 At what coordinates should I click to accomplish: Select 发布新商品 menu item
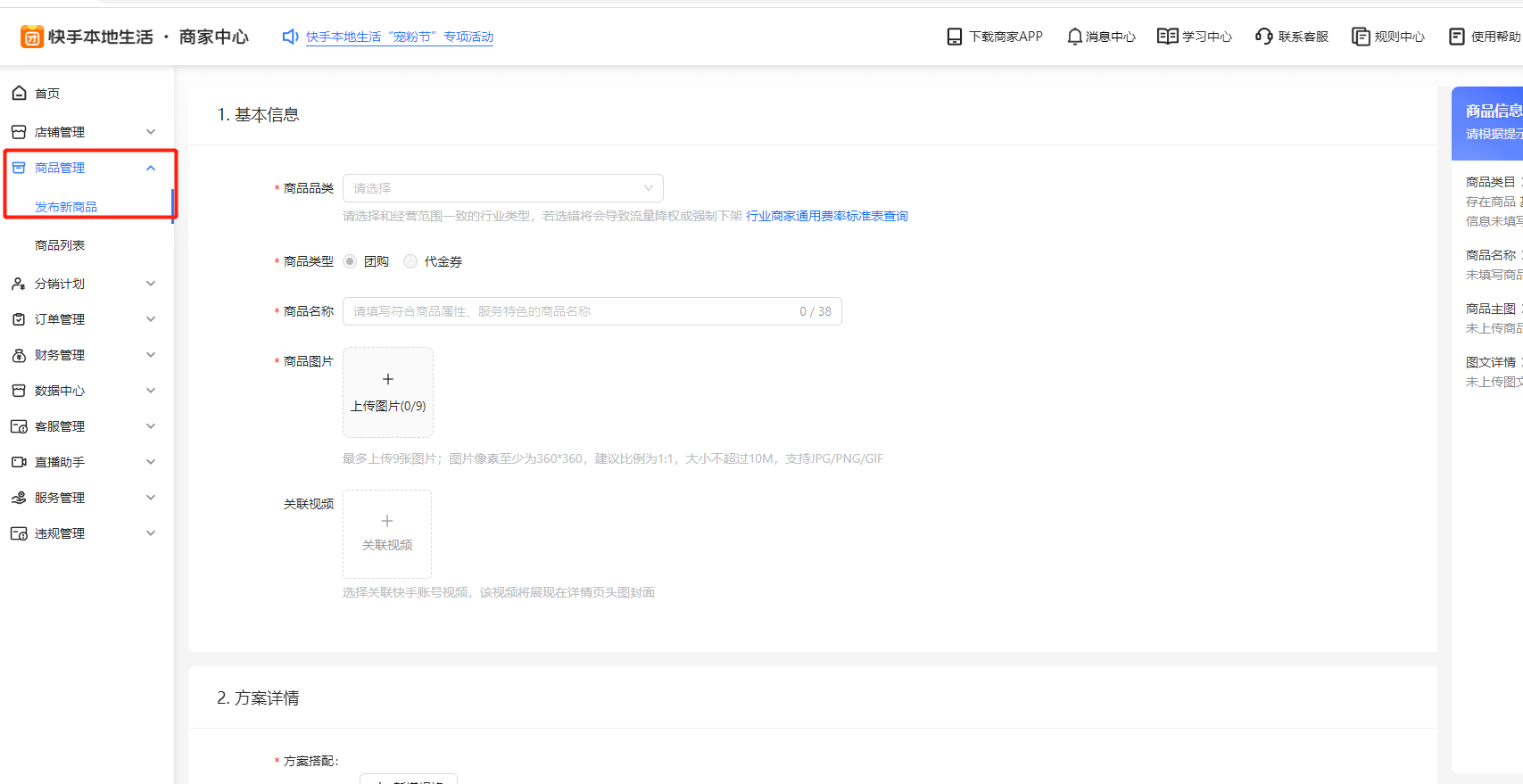tap(66, 207)
